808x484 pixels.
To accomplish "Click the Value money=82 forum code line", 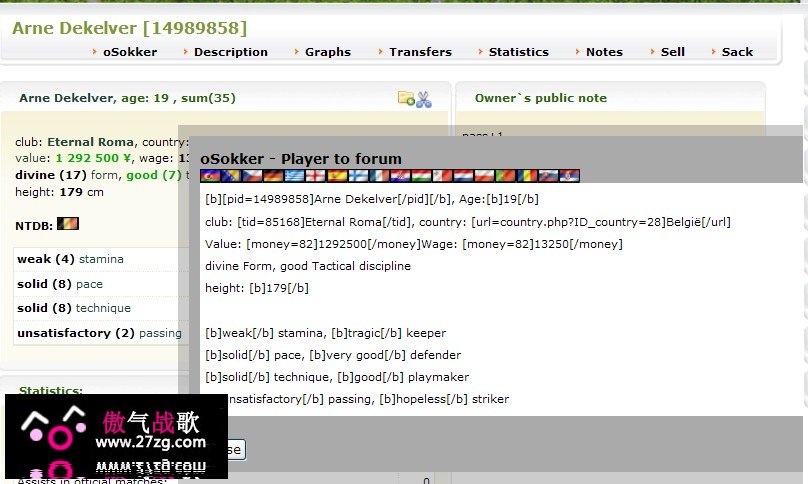I will (414, 244).
